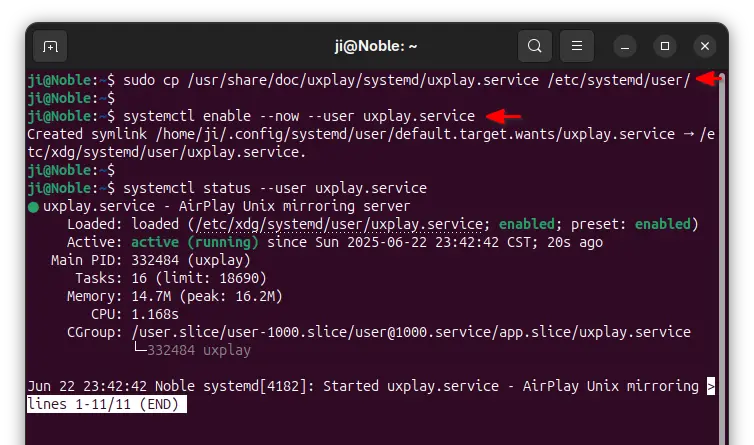Click the /etc/systemd/user/ destination path
Screen dimensions: 754x445
tap(619, 80)
